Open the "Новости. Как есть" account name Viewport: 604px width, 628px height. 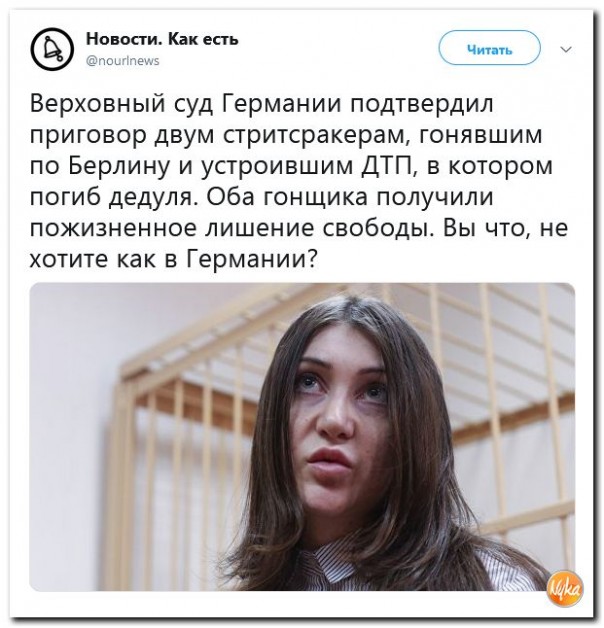point(162,39)
